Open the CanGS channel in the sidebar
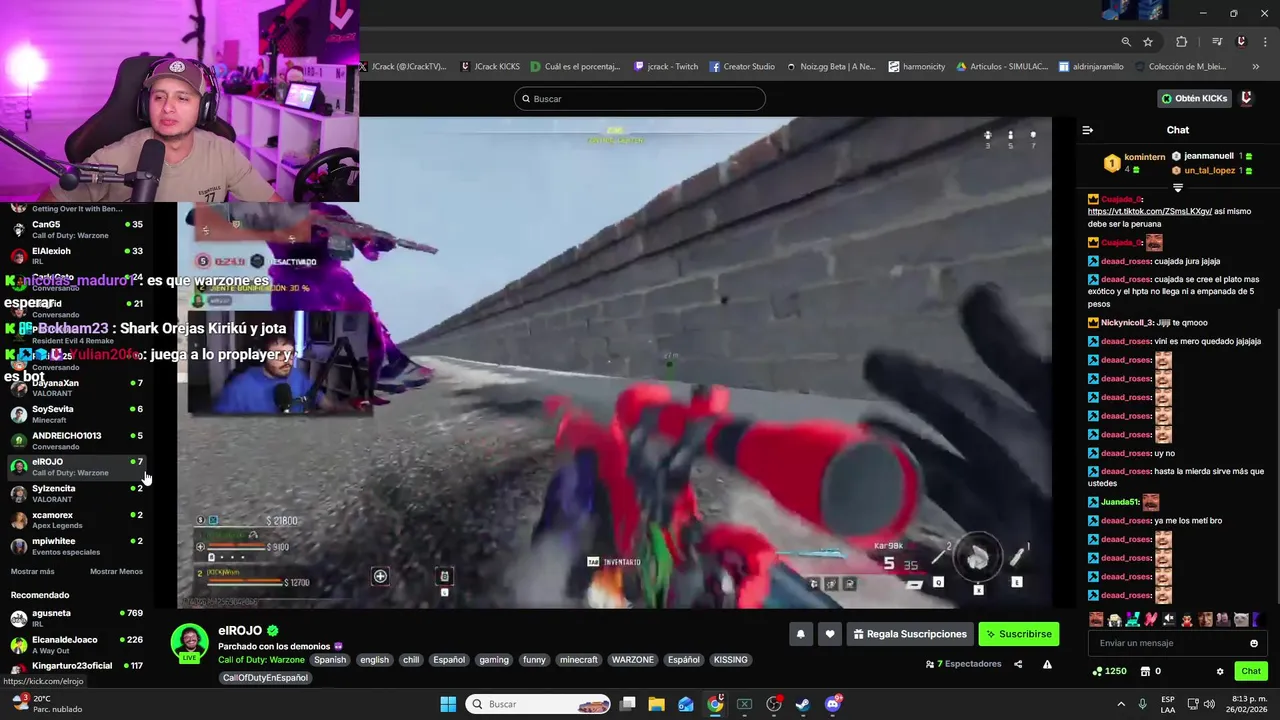Image resolution: width=1280 pixels, height=720 pixels. [x=76, y=229]
